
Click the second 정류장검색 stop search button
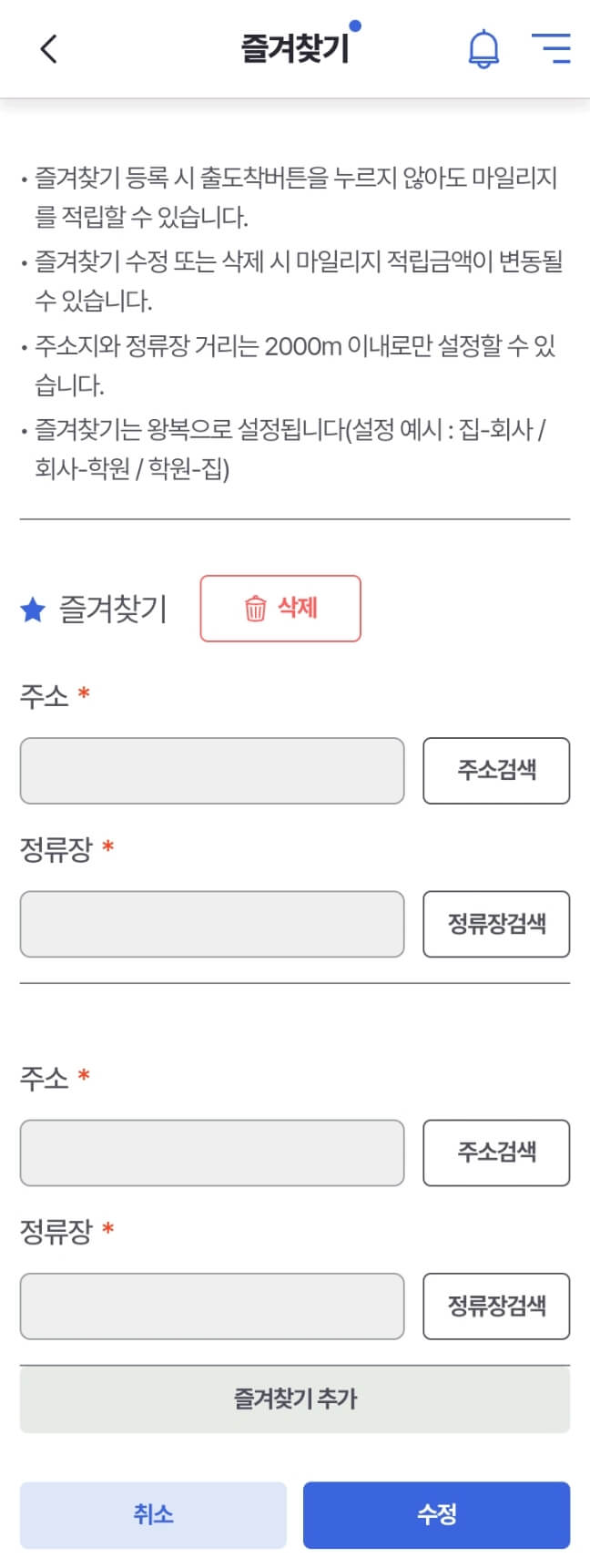[495, 1306]
